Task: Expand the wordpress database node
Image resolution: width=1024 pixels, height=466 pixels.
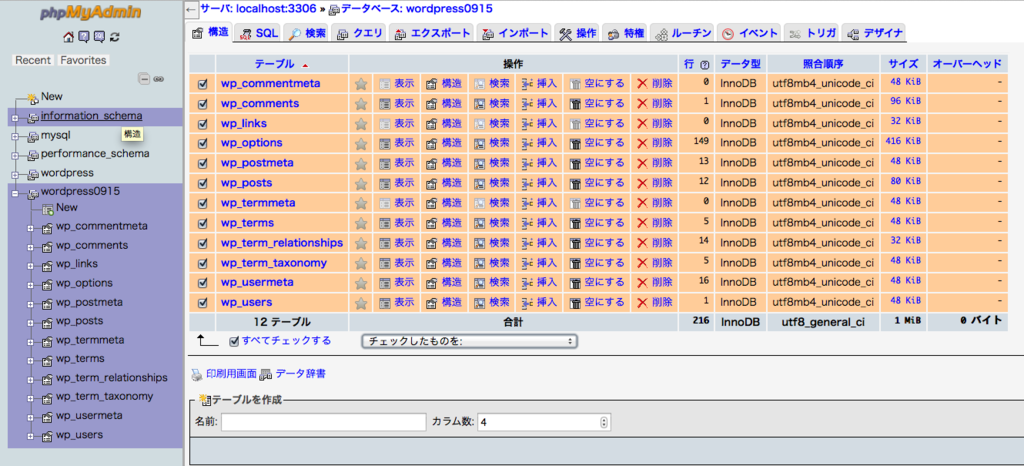Action: tap(14, 174)
